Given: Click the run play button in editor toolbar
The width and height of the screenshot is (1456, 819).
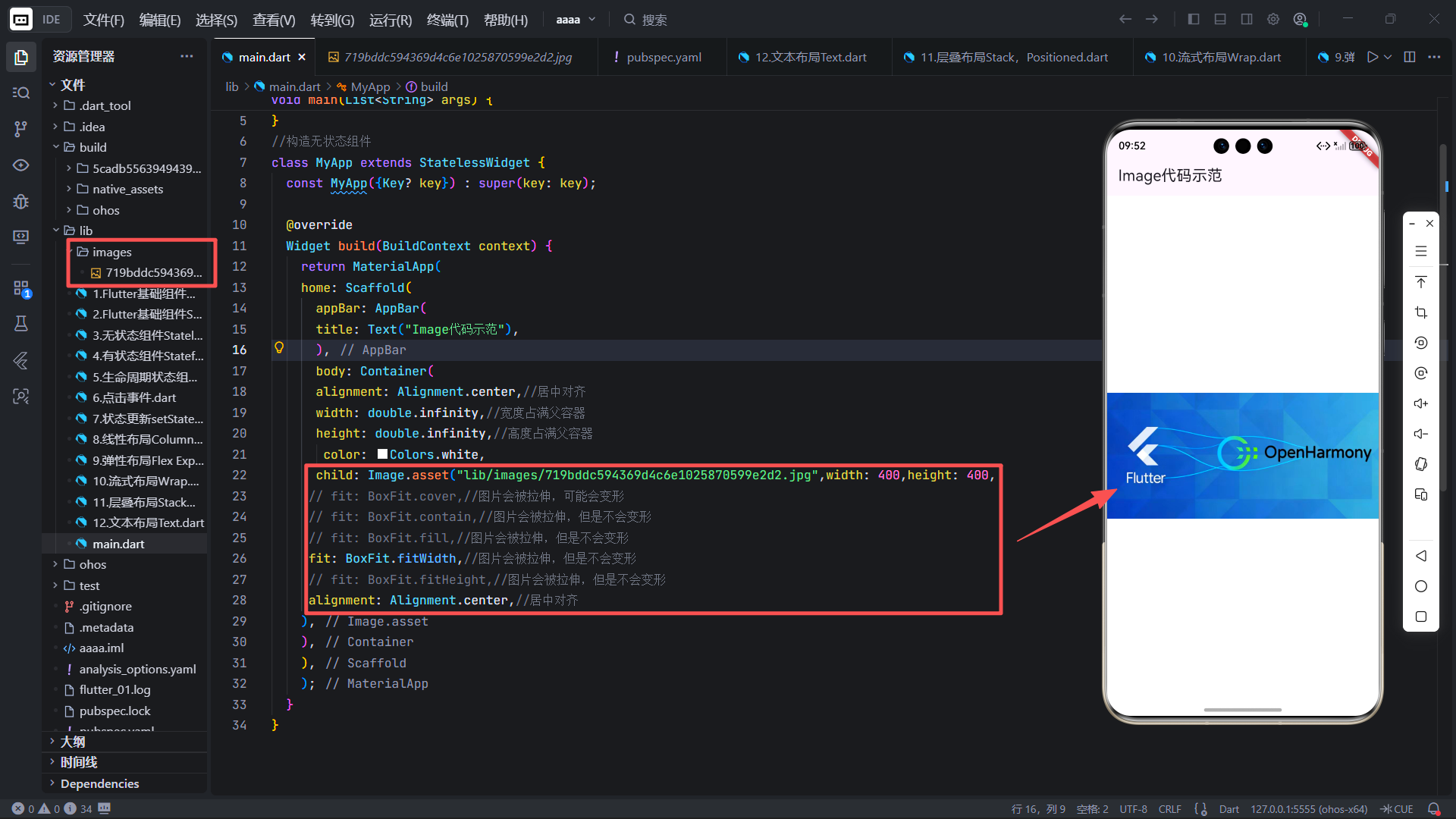Looking at the screenshot, I should coord(1372,57).
